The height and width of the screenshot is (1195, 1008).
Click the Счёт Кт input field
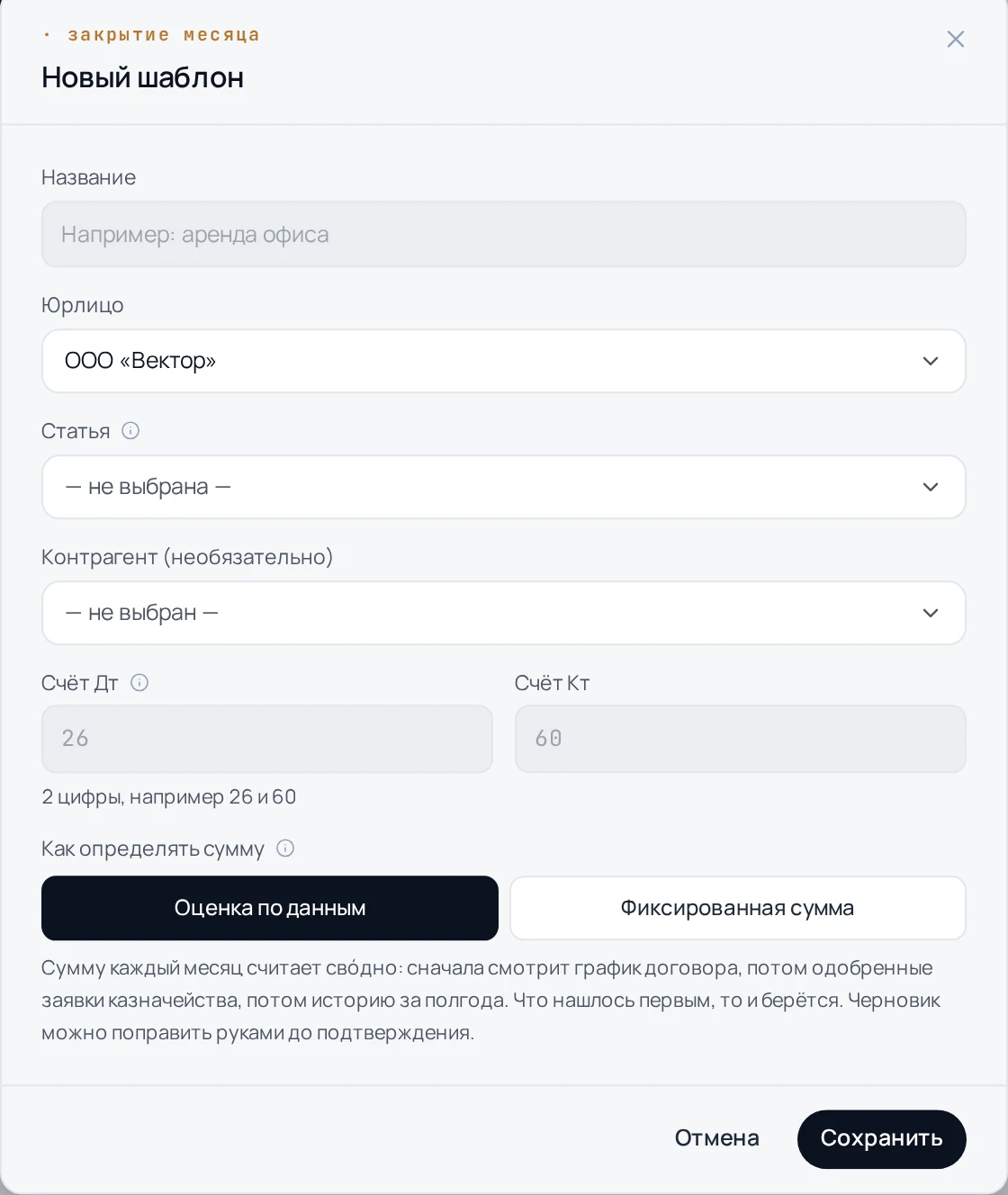point(741,739)
